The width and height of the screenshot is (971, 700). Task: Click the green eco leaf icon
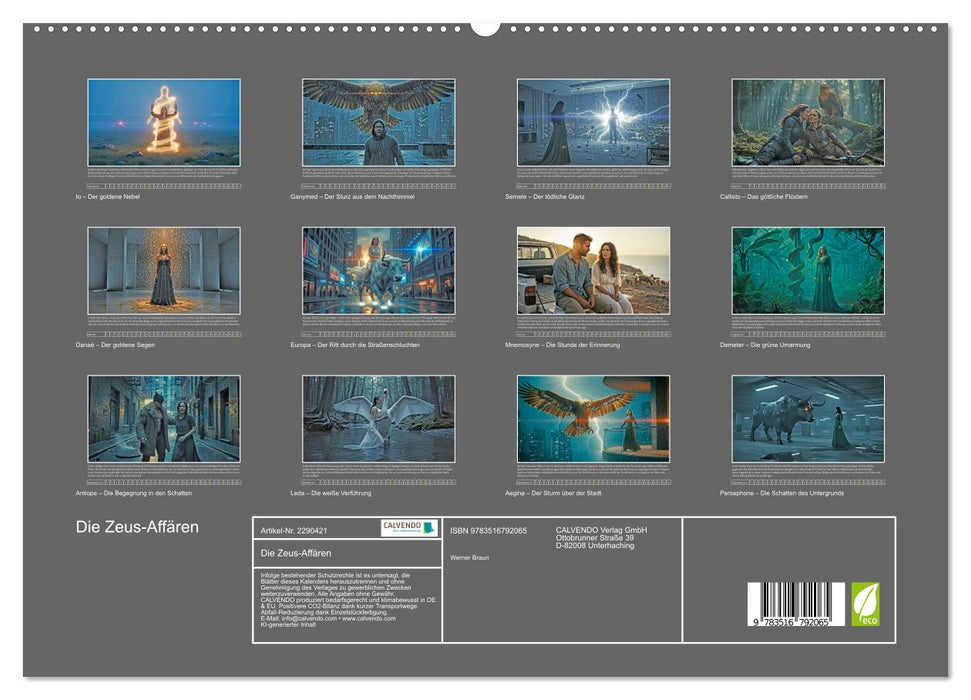[865, 604]
